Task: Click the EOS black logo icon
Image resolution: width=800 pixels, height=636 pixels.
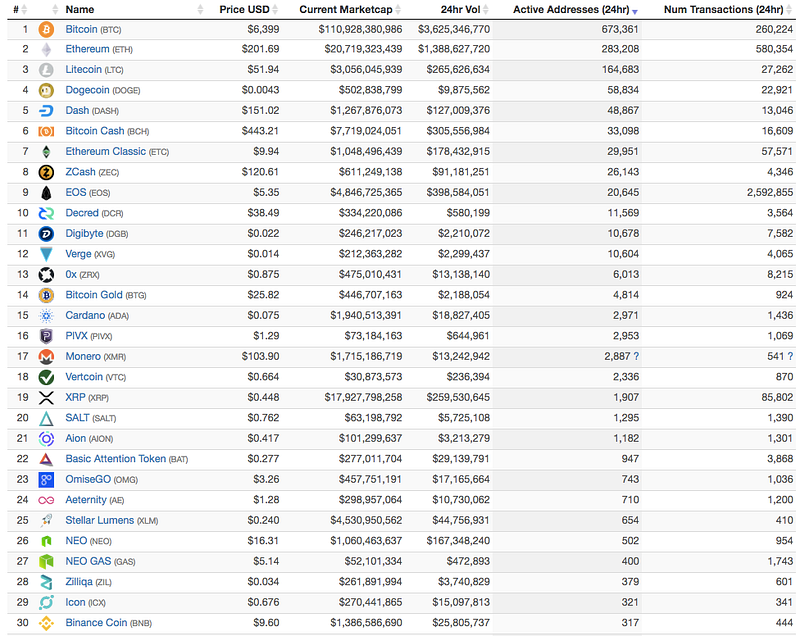Action: pos(46,193)
